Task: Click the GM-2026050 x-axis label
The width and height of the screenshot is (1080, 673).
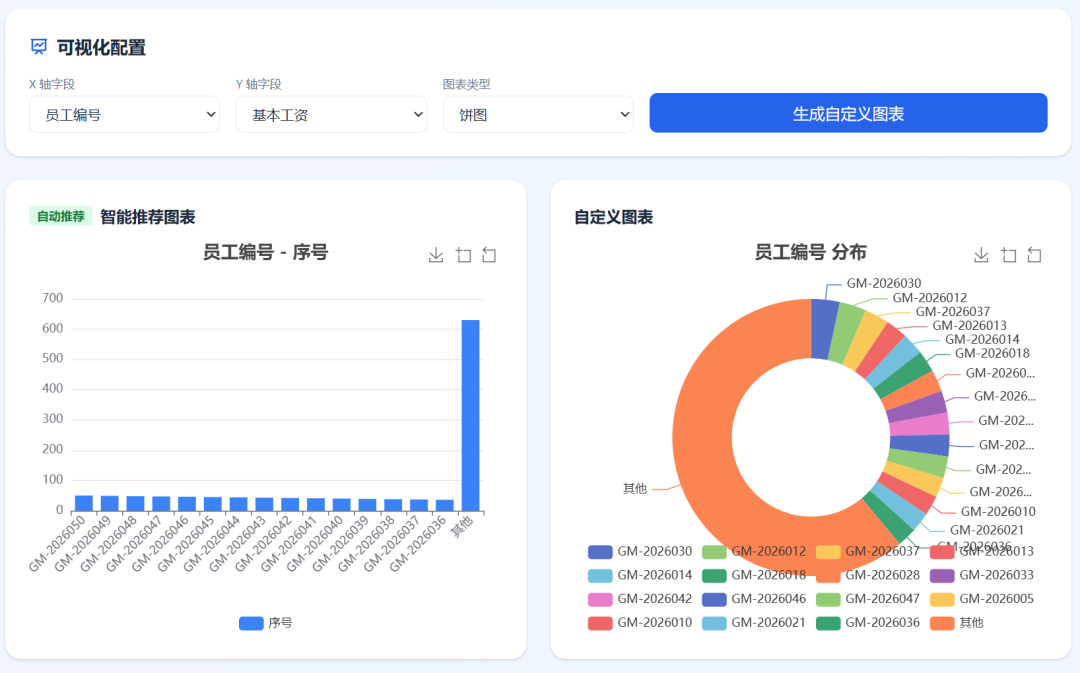Action: coord(56,543)
